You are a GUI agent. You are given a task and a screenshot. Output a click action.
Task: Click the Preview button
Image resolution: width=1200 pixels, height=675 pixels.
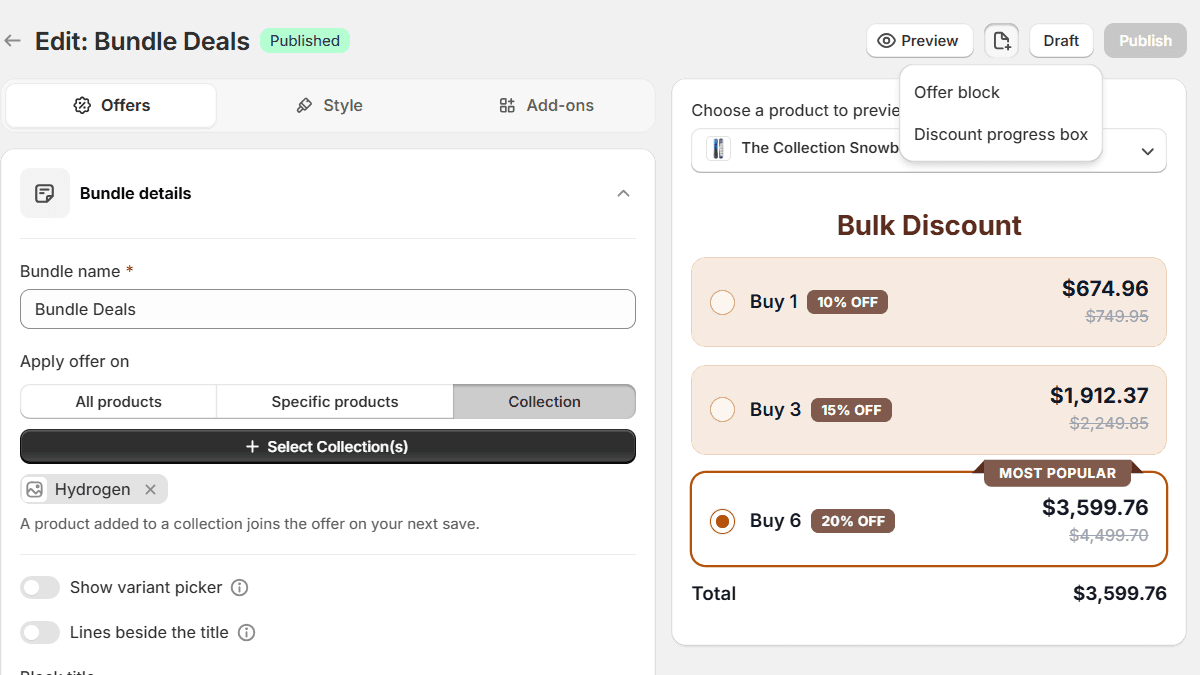coord(919,41)
